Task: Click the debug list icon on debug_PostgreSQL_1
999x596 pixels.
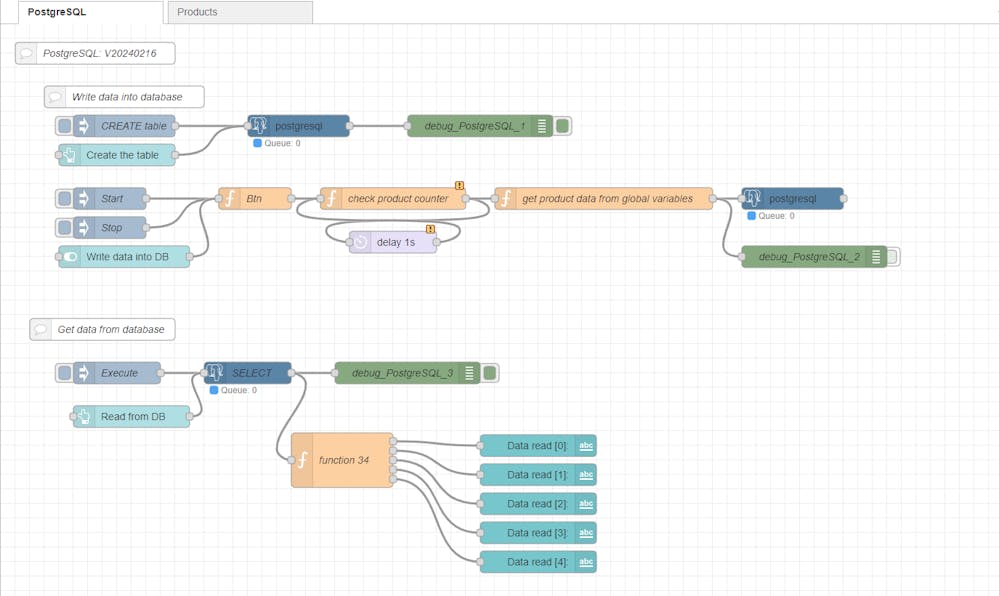Action: pyautogui.click(x=542, y=126)
